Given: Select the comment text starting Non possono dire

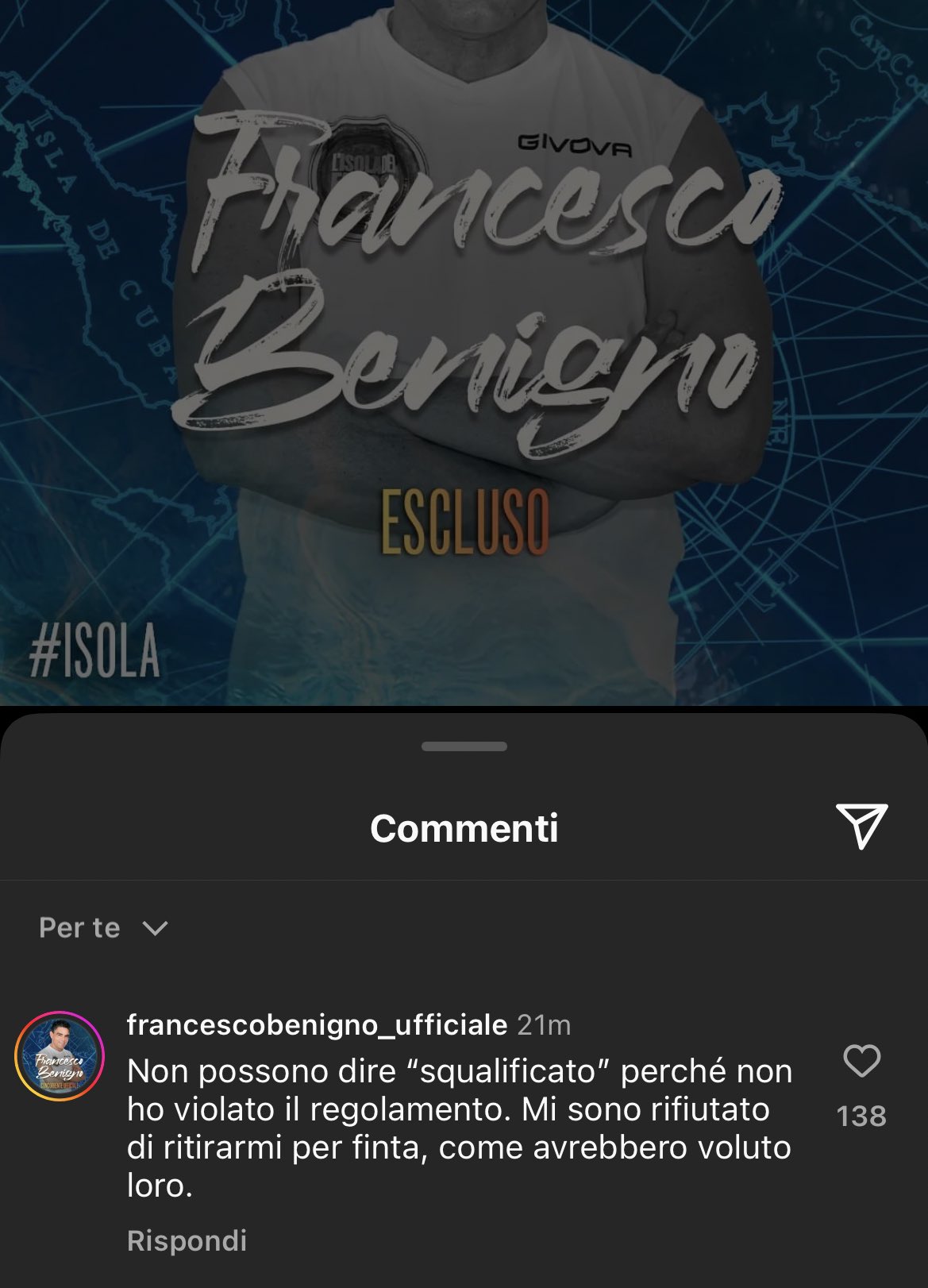Looking at the screenshot, I should tap(460, 1128).
